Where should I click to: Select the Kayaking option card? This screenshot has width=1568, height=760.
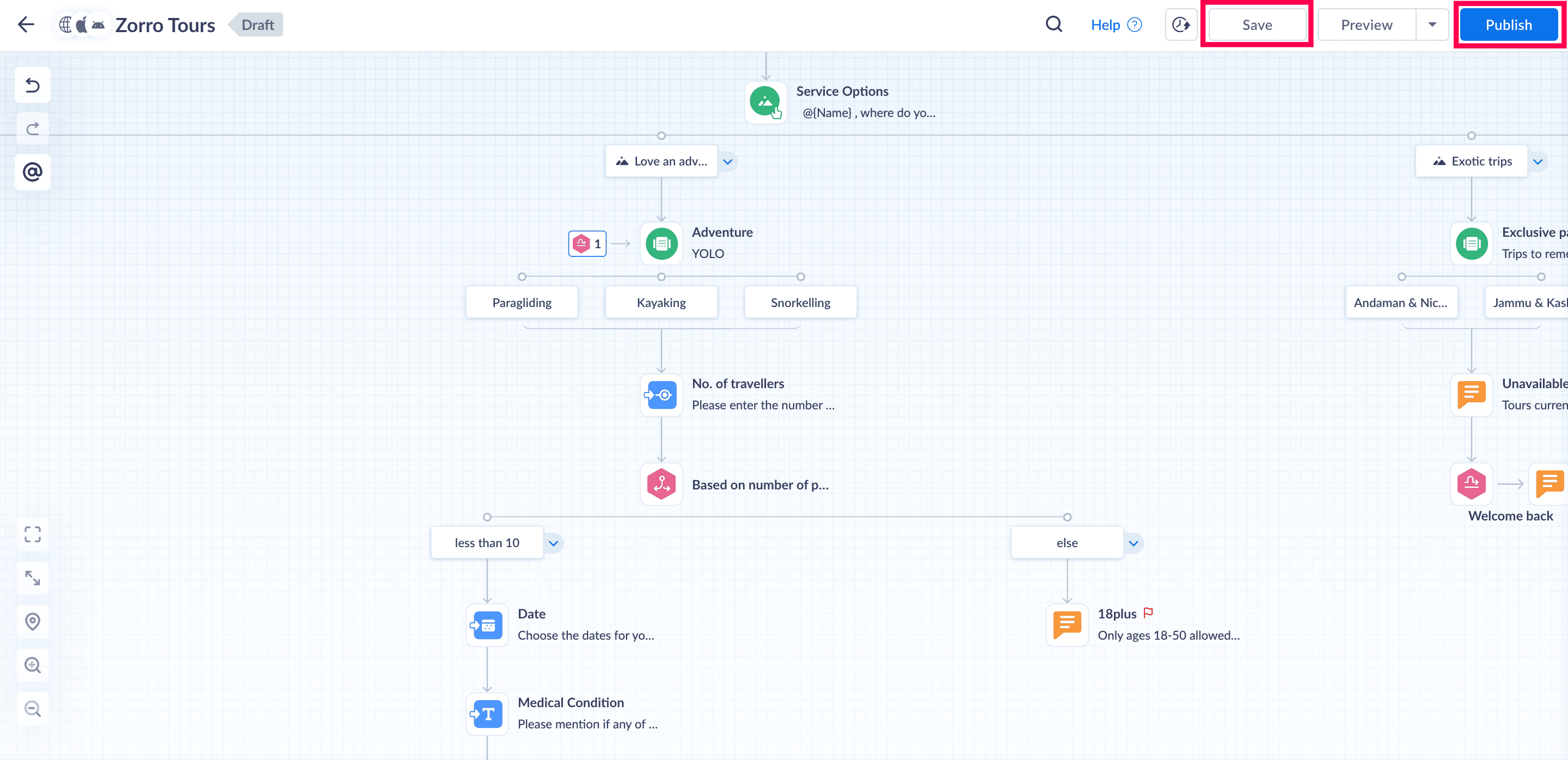click(x=661, y=302)
